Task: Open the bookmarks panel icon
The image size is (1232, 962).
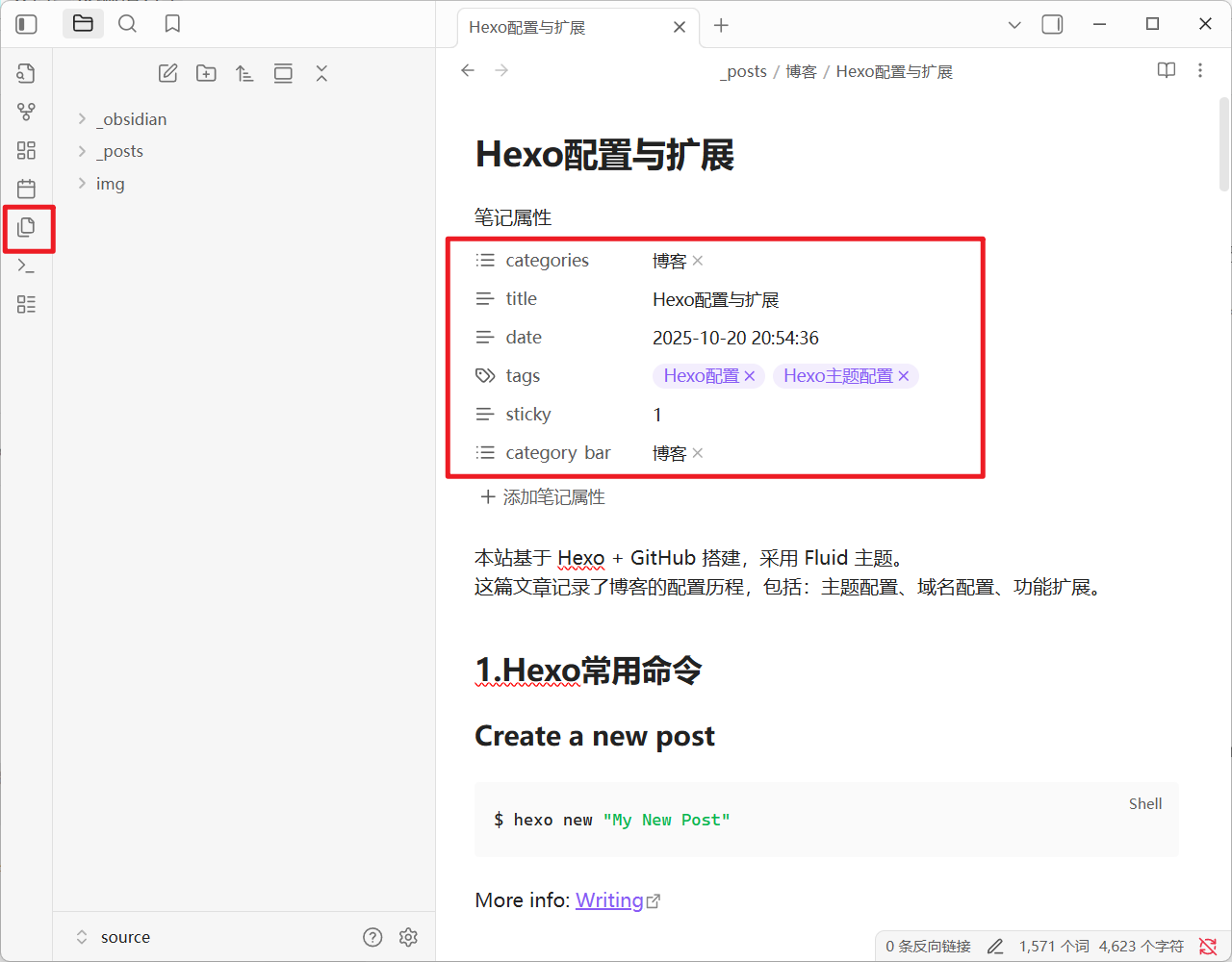Action: (172, 24)
